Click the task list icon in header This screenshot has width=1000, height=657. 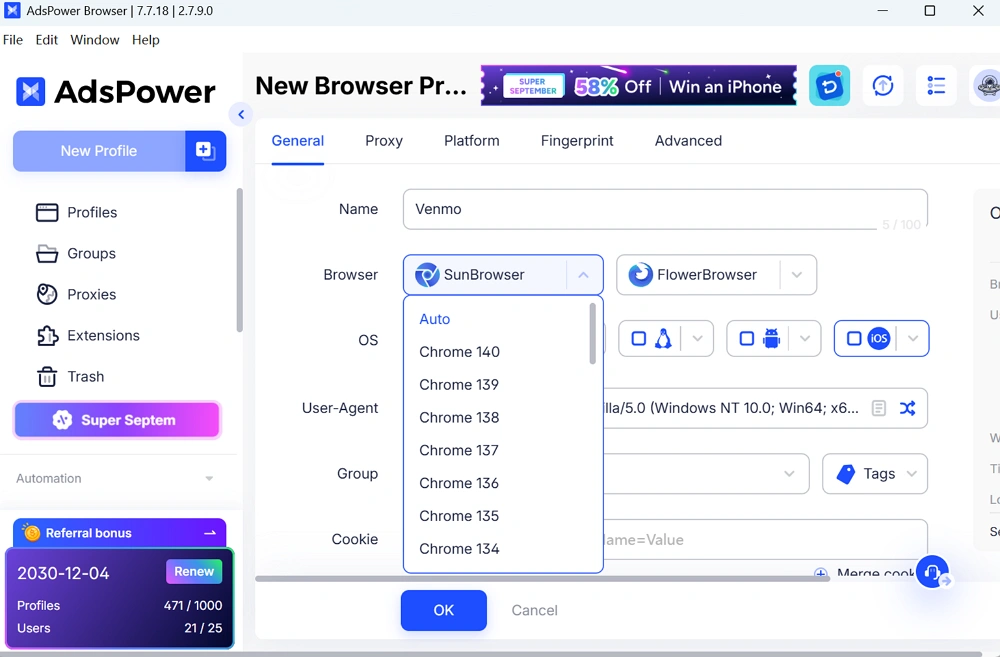click(936, 86)
